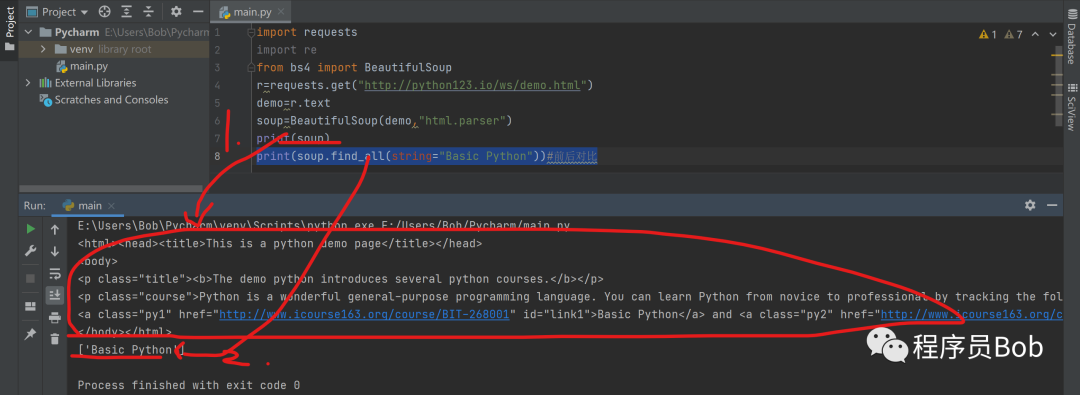The image size is (1080, 395).
Task: Open run configuration wrench icon
Action: pos(30,251)
